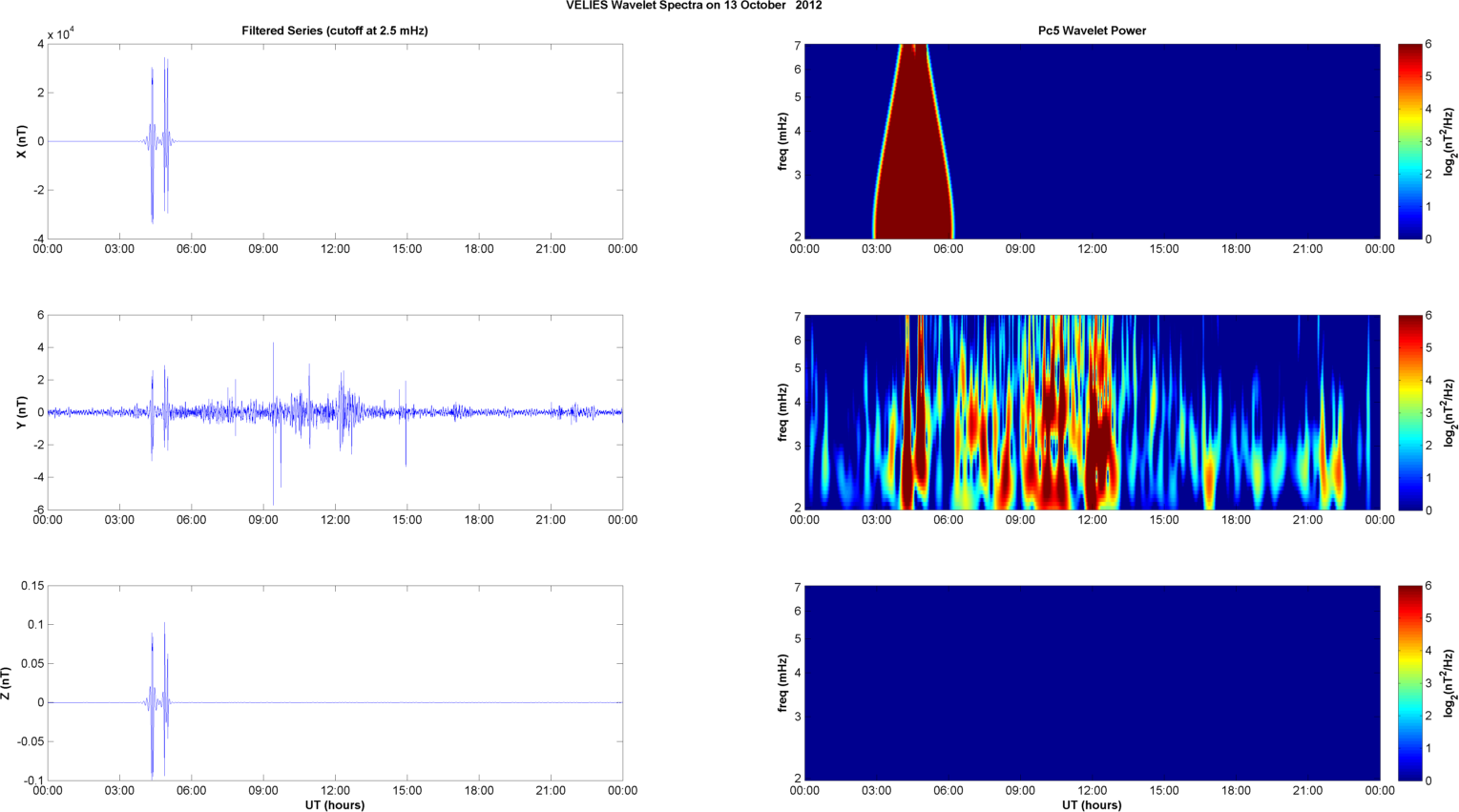Click the 21:00 tick under Y series plot
This screenshot has width=1459, height=812.
tap(551, 520)
